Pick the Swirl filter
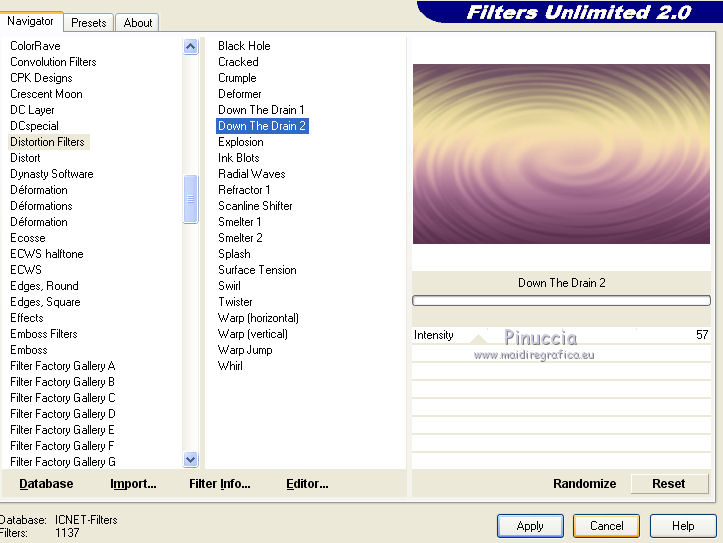The image size is (723, 543). [230, 286]
